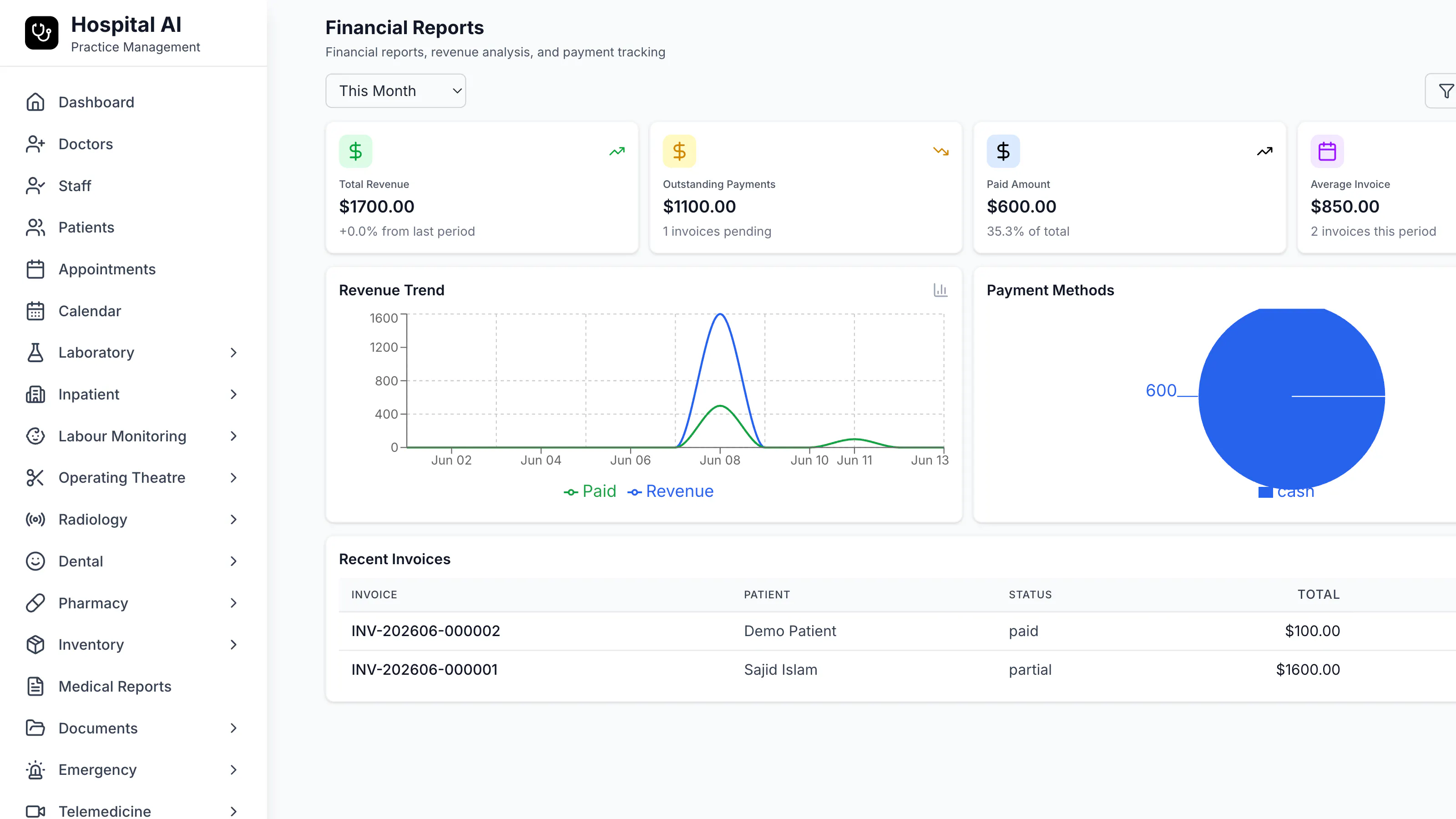Click the Operating Theatre scissors icon

(x=35, y=478)
